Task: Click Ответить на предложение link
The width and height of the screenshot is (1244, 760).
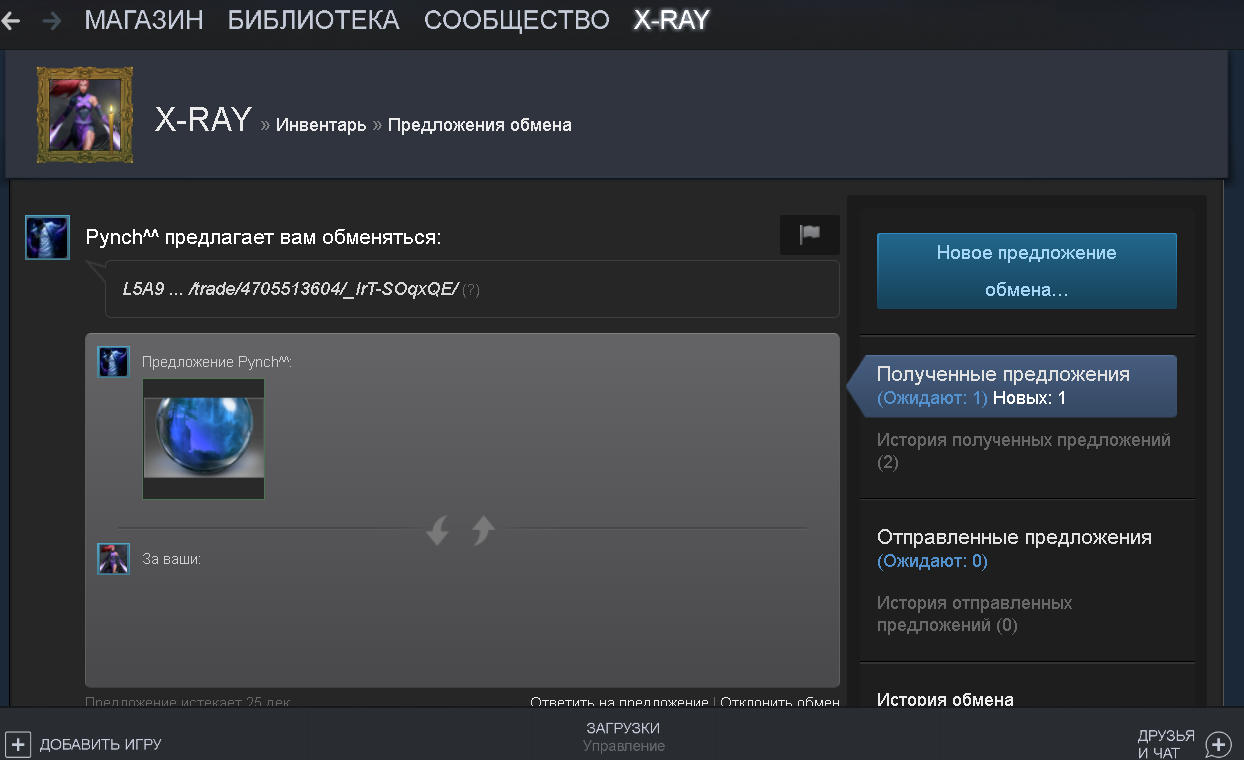Action: coord(619,702)
